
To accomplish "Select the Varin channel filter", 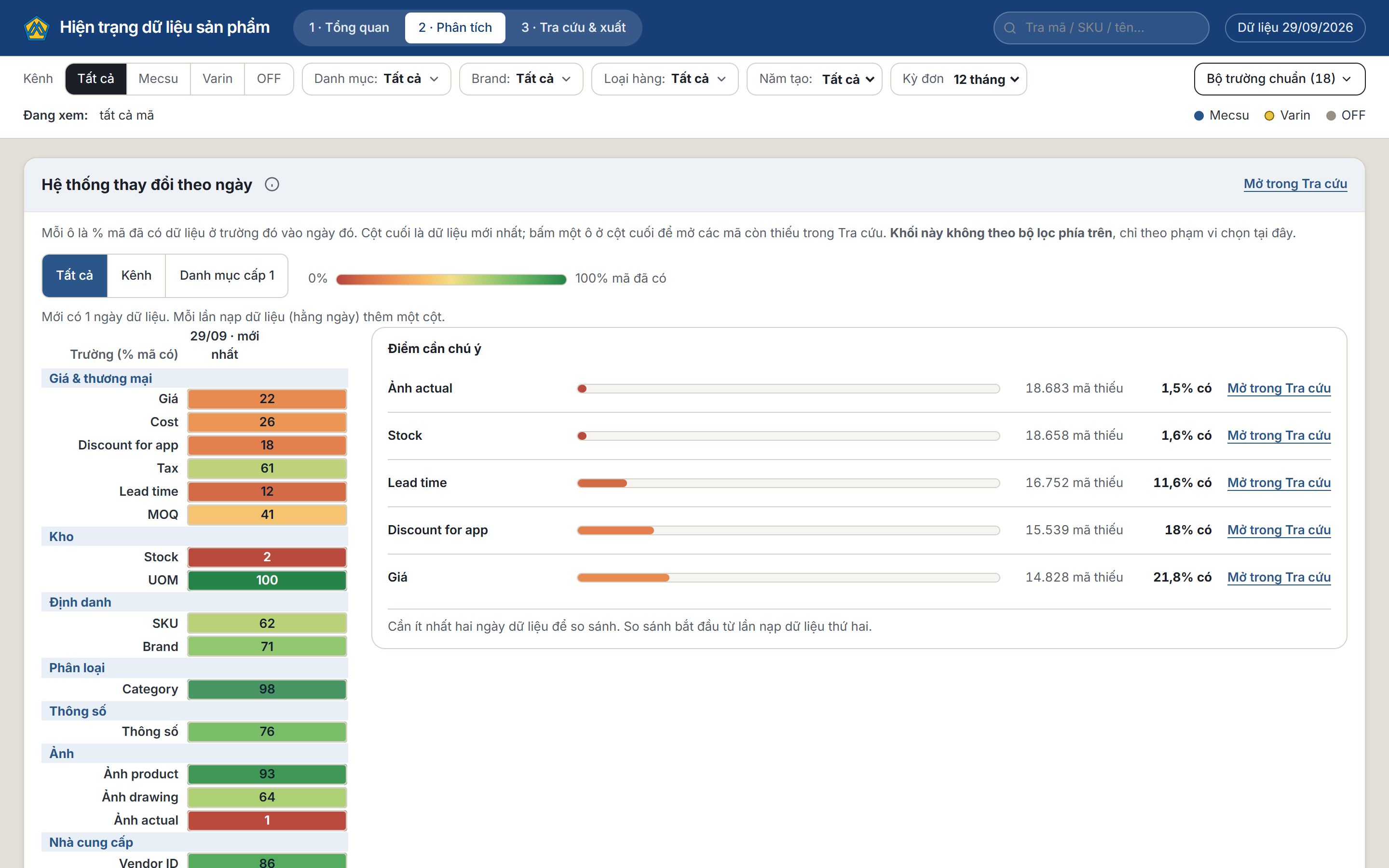I will tap(217, 79).
